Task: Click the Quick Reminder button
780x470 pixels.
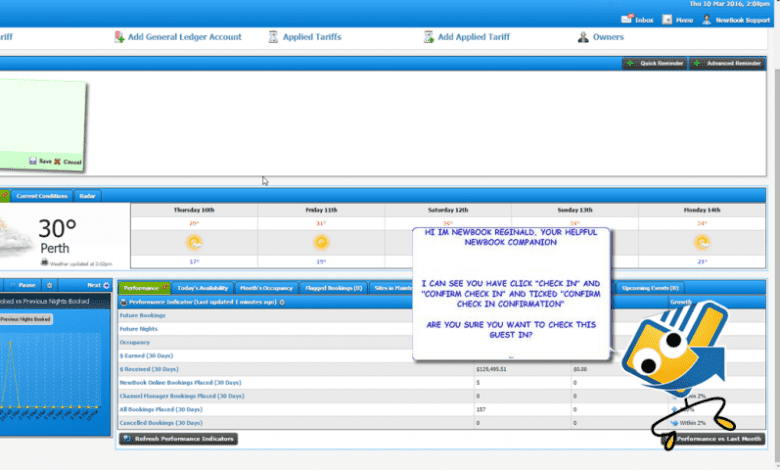Action: [x=655, y=63]
